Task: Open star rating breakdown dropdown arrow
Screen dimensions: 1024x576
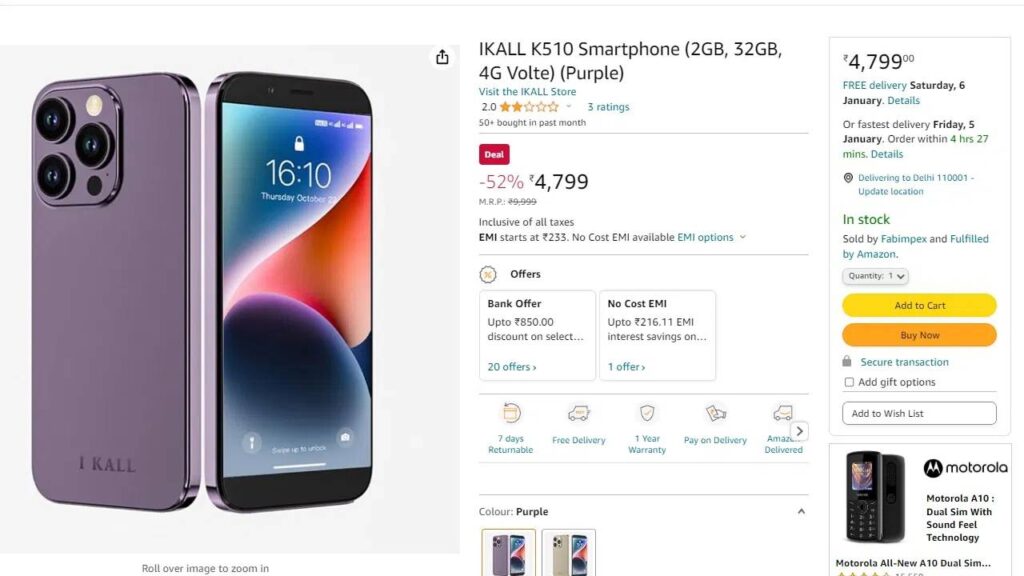Action: (568, 106)
